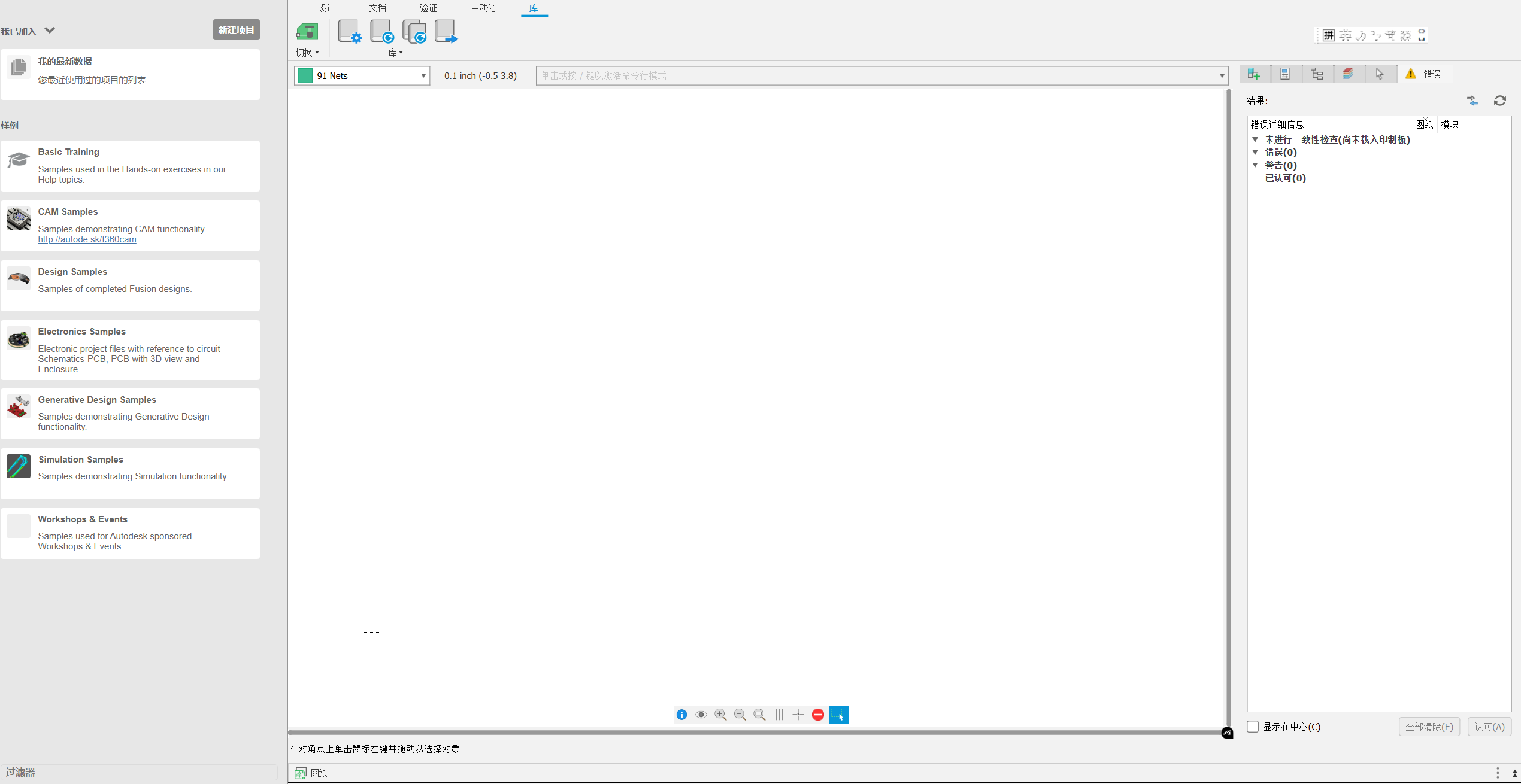Open 我的最新数据 recent data card
Screen dimensions: 1521x784
[x=131, y=74]
